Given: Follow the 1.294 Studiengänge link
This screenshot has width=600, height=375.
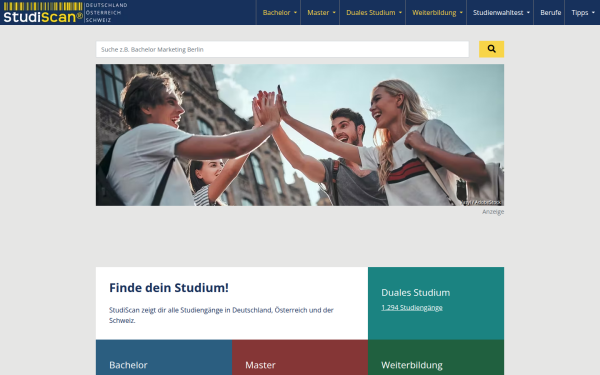Looking at the screenshot, I should pos(412,308).
